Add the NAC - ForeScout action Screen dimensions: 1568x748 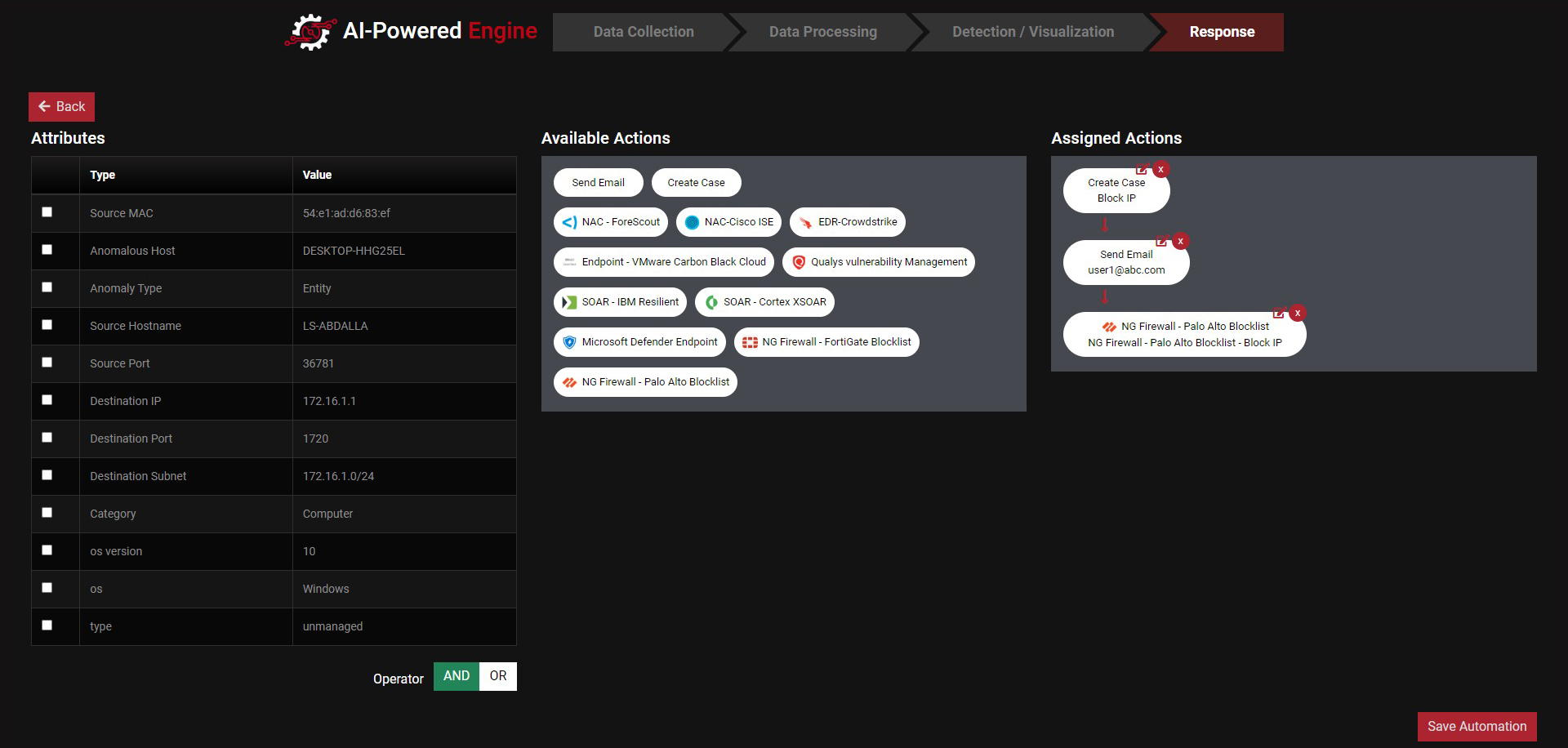click(611, 222)
